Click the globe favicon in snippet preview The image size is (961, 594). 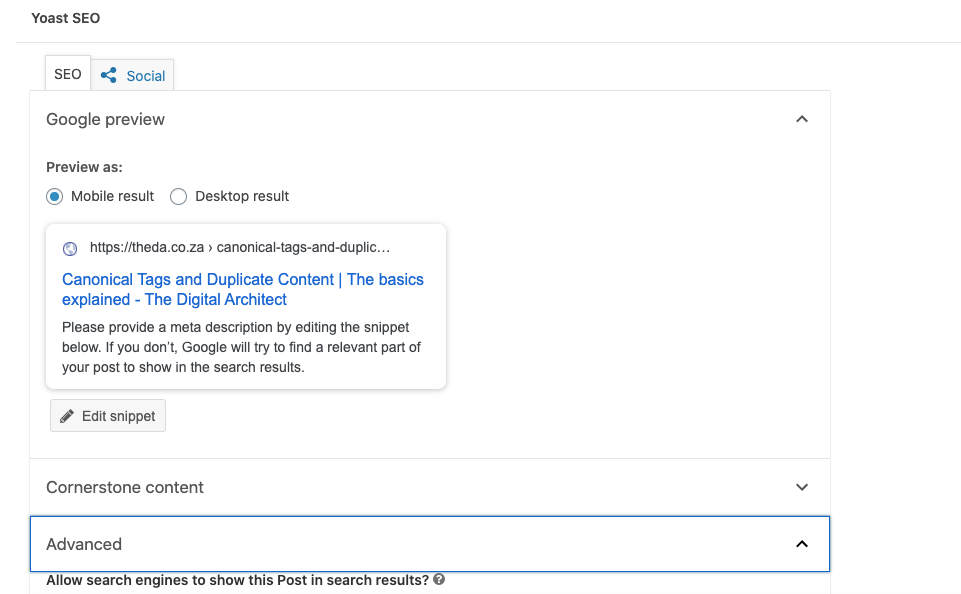pos(70,248)
